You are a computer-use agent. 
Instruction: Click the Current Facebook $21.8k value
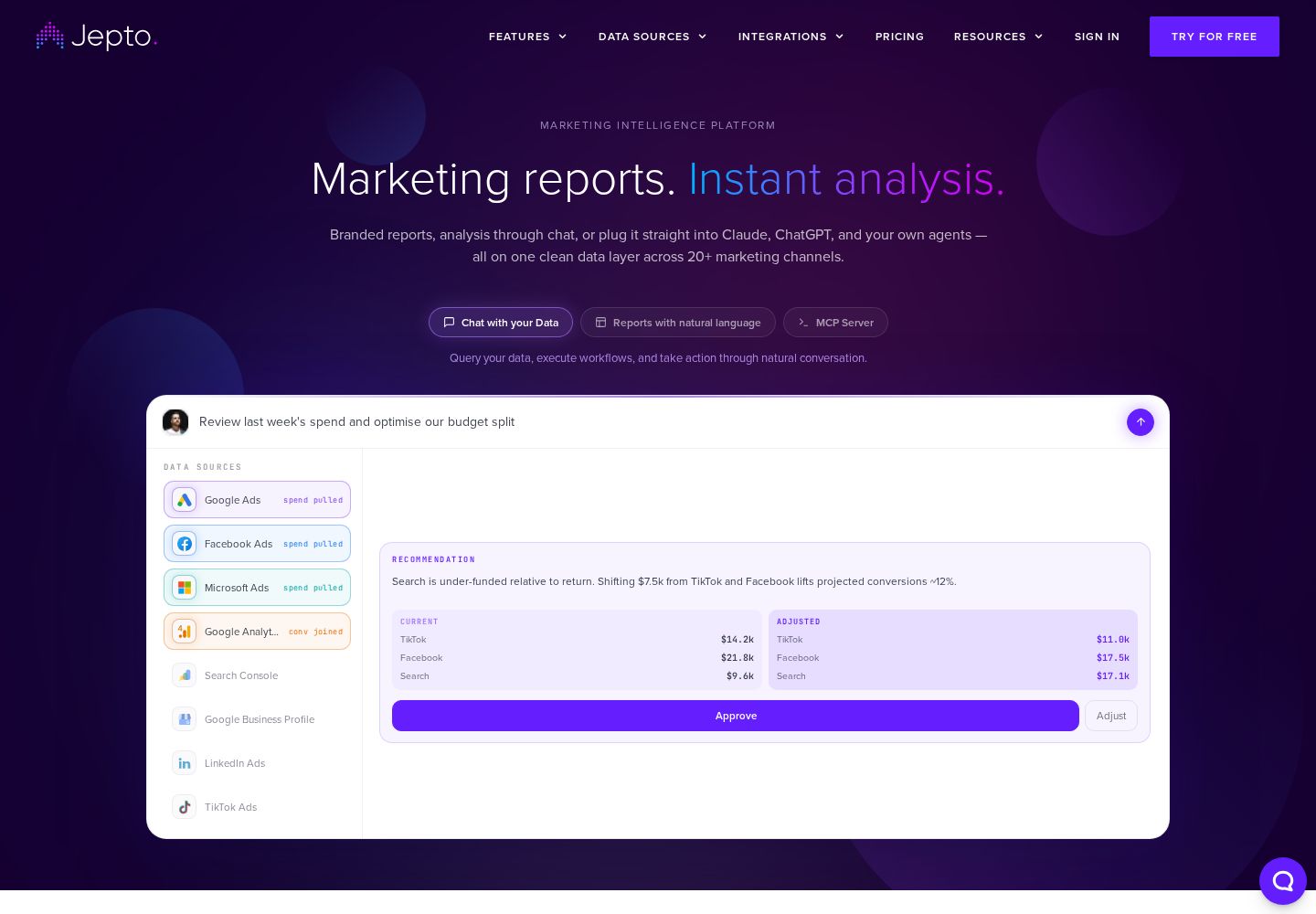point(738,658)
